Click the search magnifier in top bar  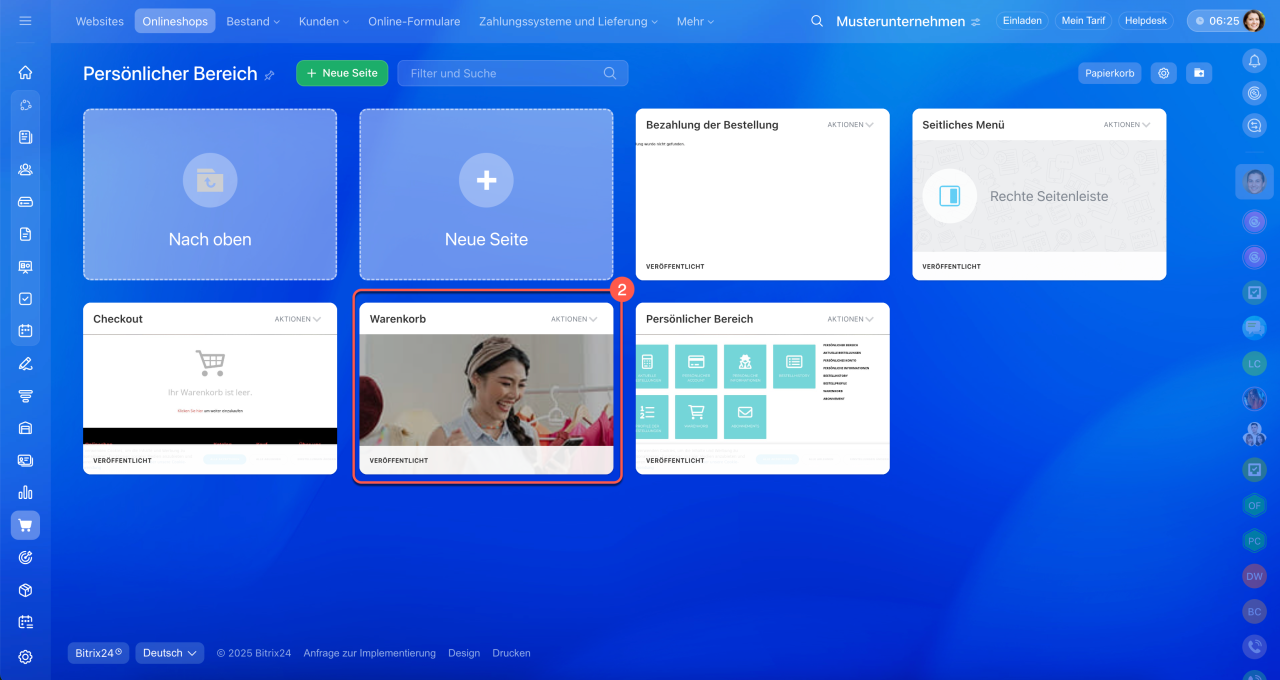[x=817, y=21]
